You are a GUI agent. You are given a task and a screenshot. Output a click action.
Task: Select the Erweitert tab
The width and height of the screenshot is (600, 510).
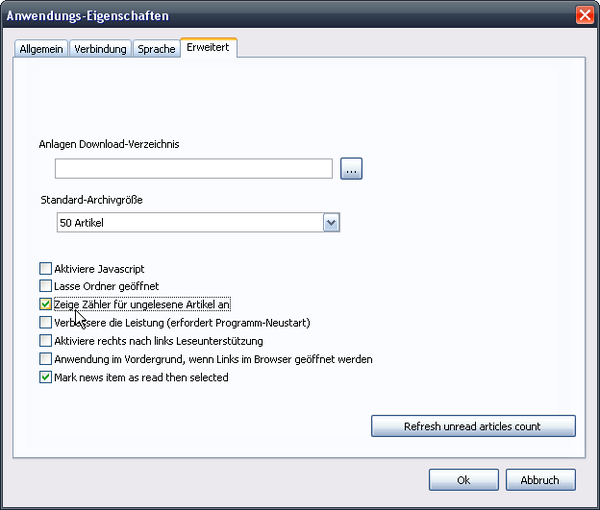208,47
